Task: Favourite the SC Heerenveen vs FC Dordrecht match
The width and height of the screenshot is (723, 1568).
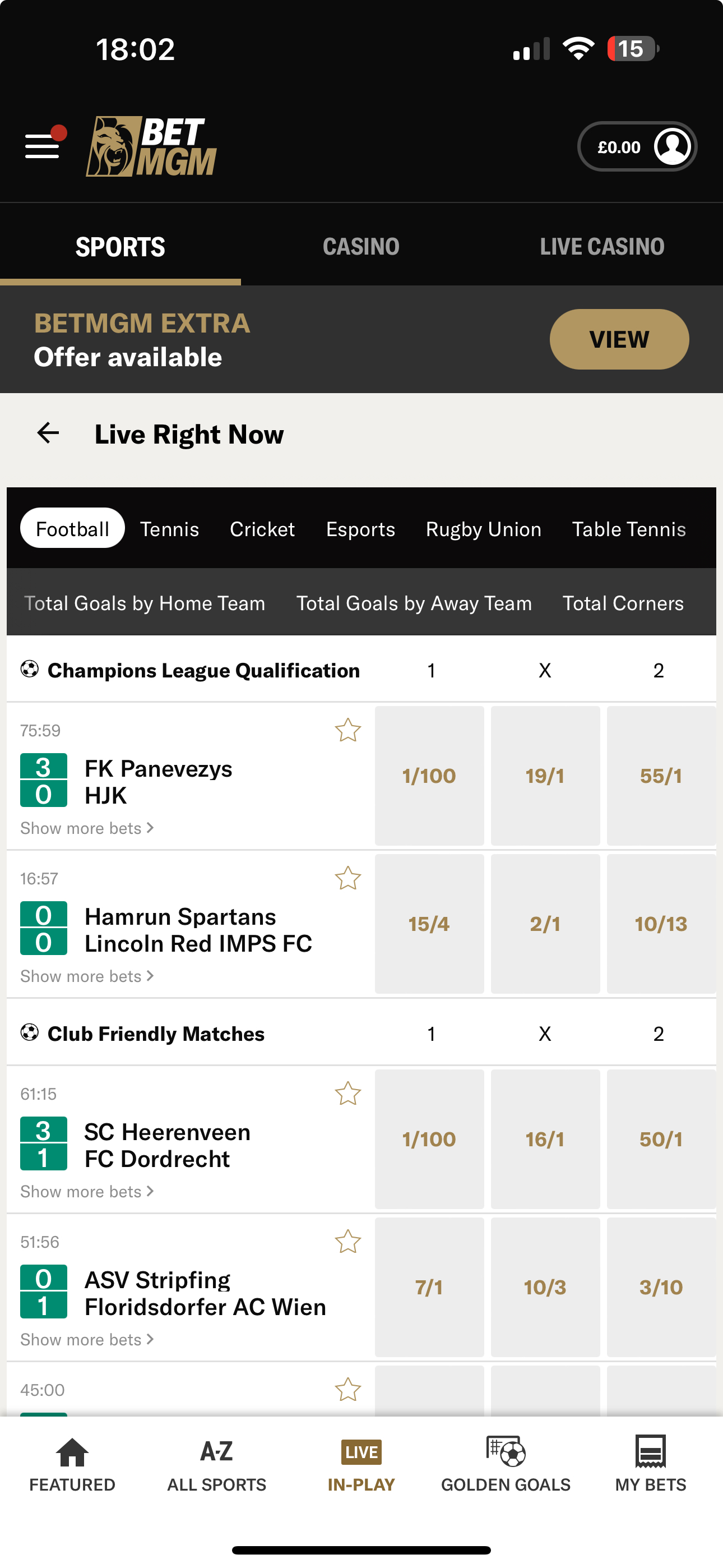Action: [347, 1093]
